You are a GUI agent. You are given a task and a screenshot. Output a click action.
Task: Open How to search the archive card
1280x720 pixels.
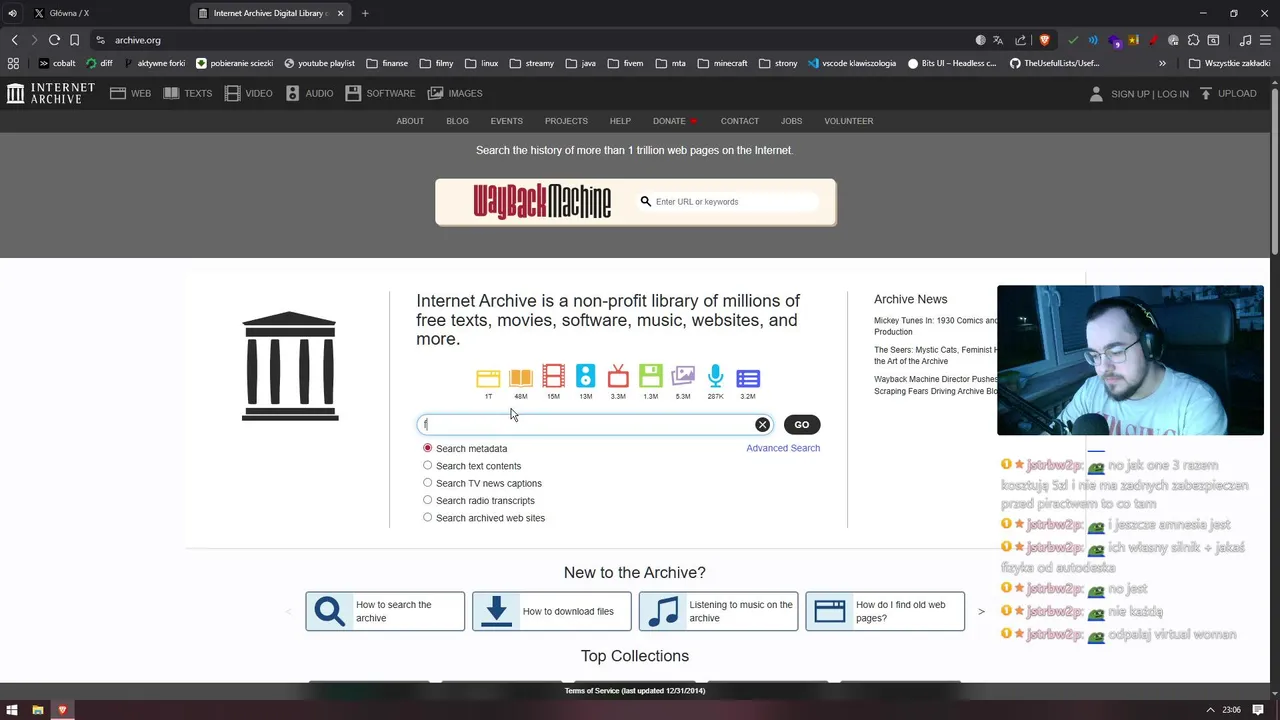385,611
